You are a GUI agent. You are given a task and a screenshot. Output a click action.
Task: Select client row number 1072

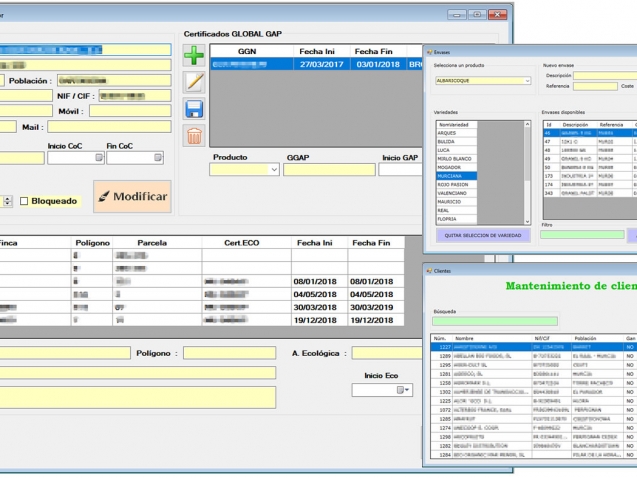coord(534,410)
